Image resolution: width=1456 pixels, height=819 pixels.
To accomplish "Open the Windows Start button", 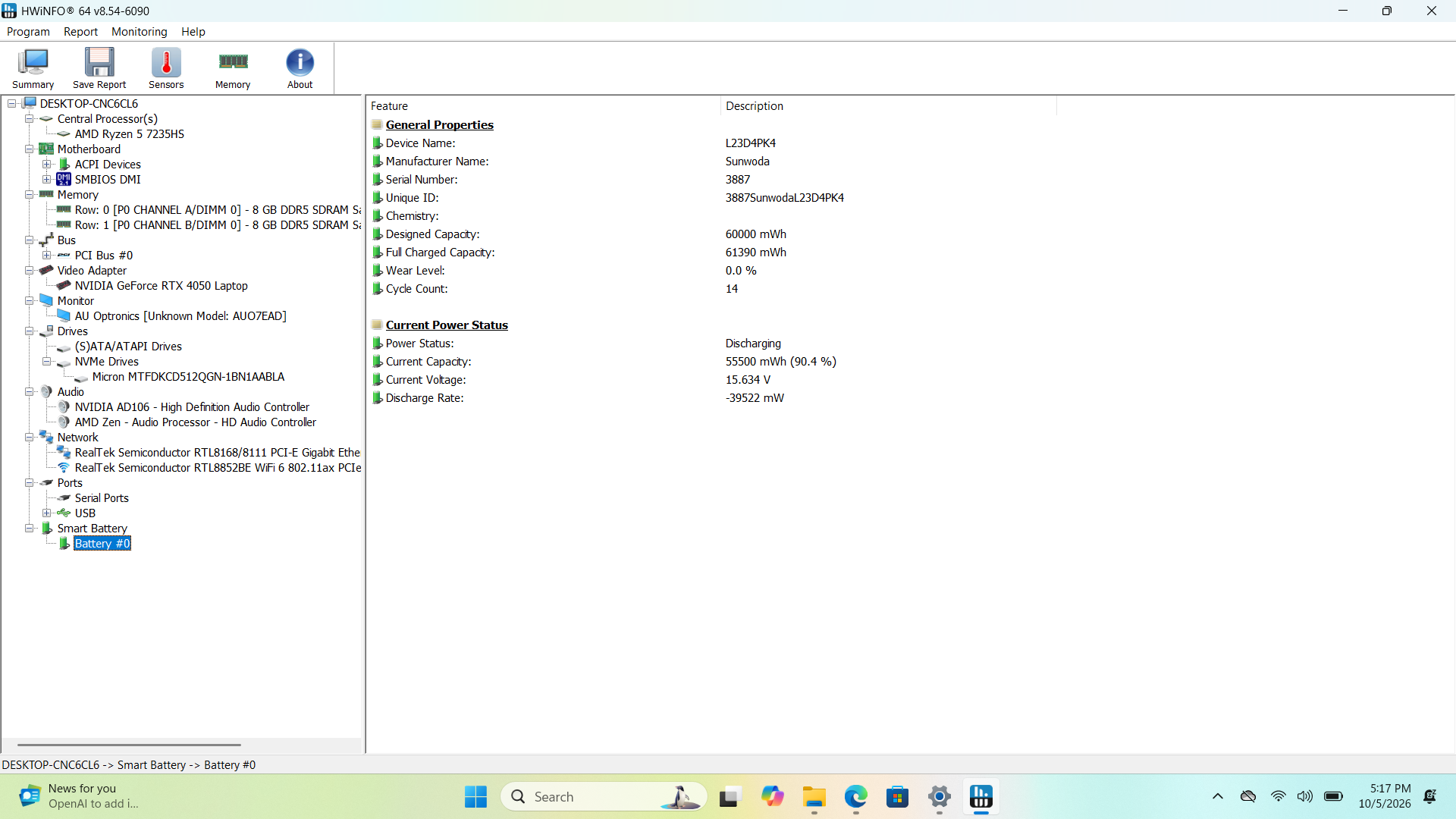I will click(x=475, y=797).
